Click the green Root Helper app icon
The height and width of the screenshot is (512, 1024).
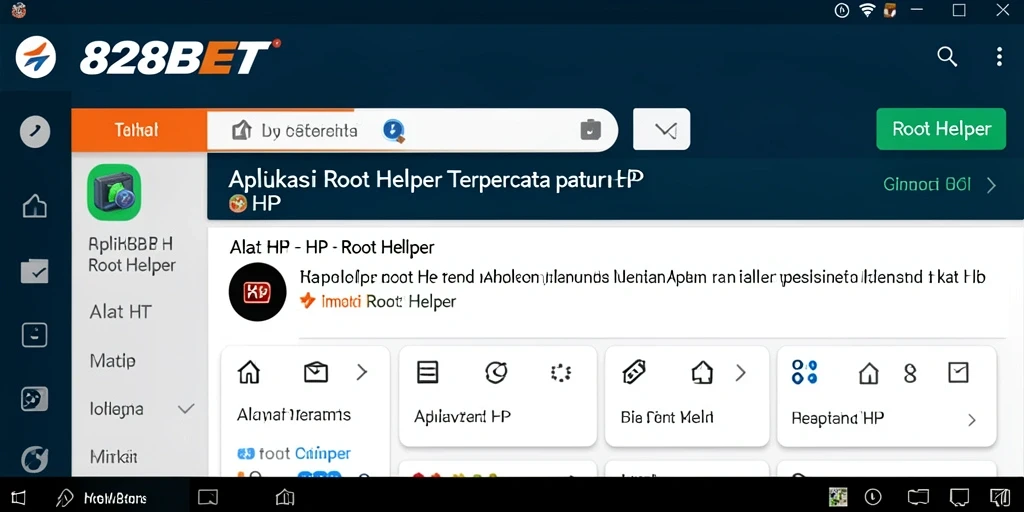click(114, 192)
